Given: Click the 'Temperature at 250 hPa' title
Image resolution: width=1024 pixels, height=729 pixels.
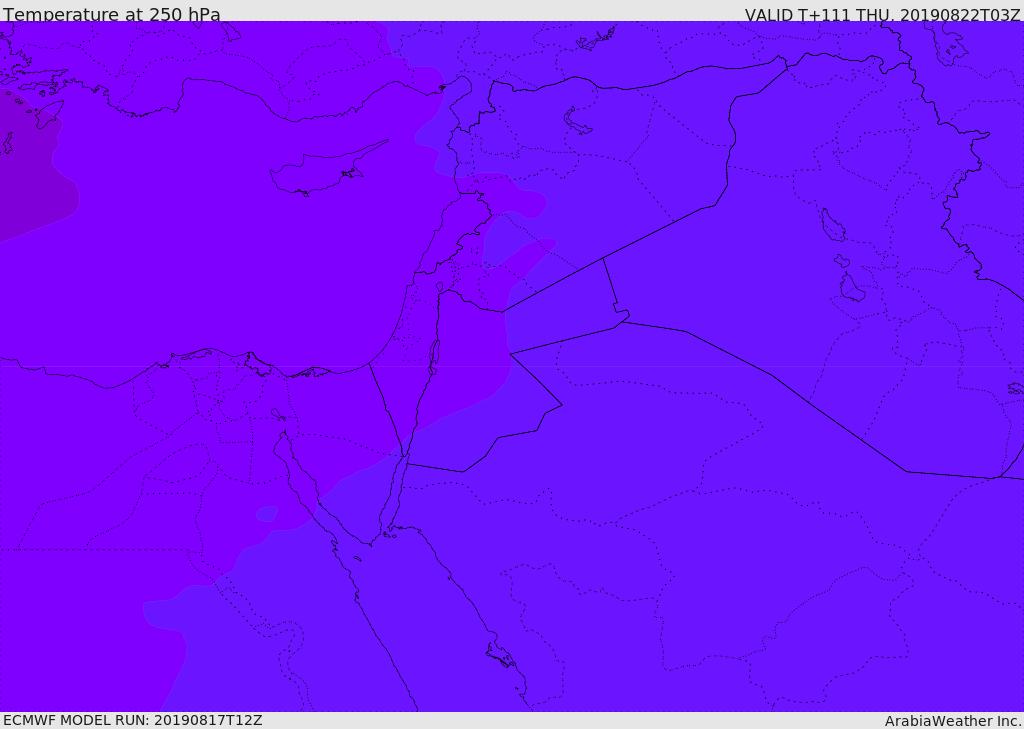Looking at the screenshot, I should [x=112, y=14].
